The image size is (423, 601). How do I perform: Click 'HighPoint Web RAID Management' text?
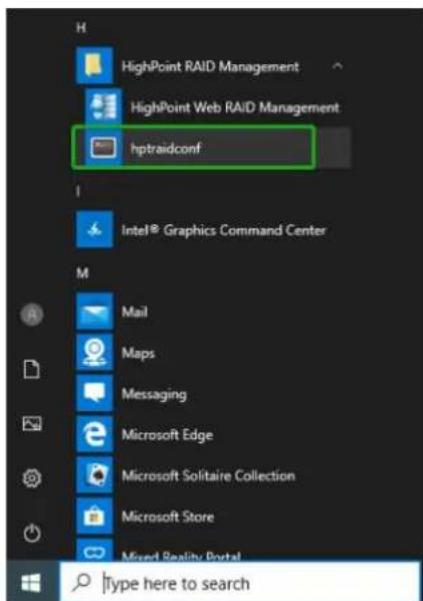(235, 108)
